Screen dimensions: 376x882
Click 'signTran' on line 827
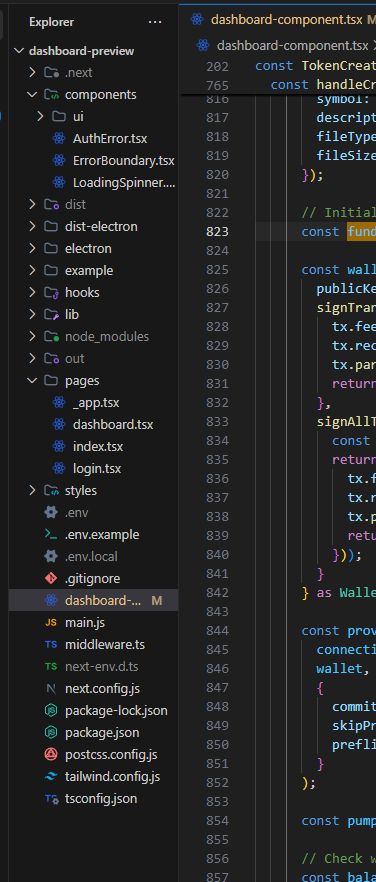[346, 308]
